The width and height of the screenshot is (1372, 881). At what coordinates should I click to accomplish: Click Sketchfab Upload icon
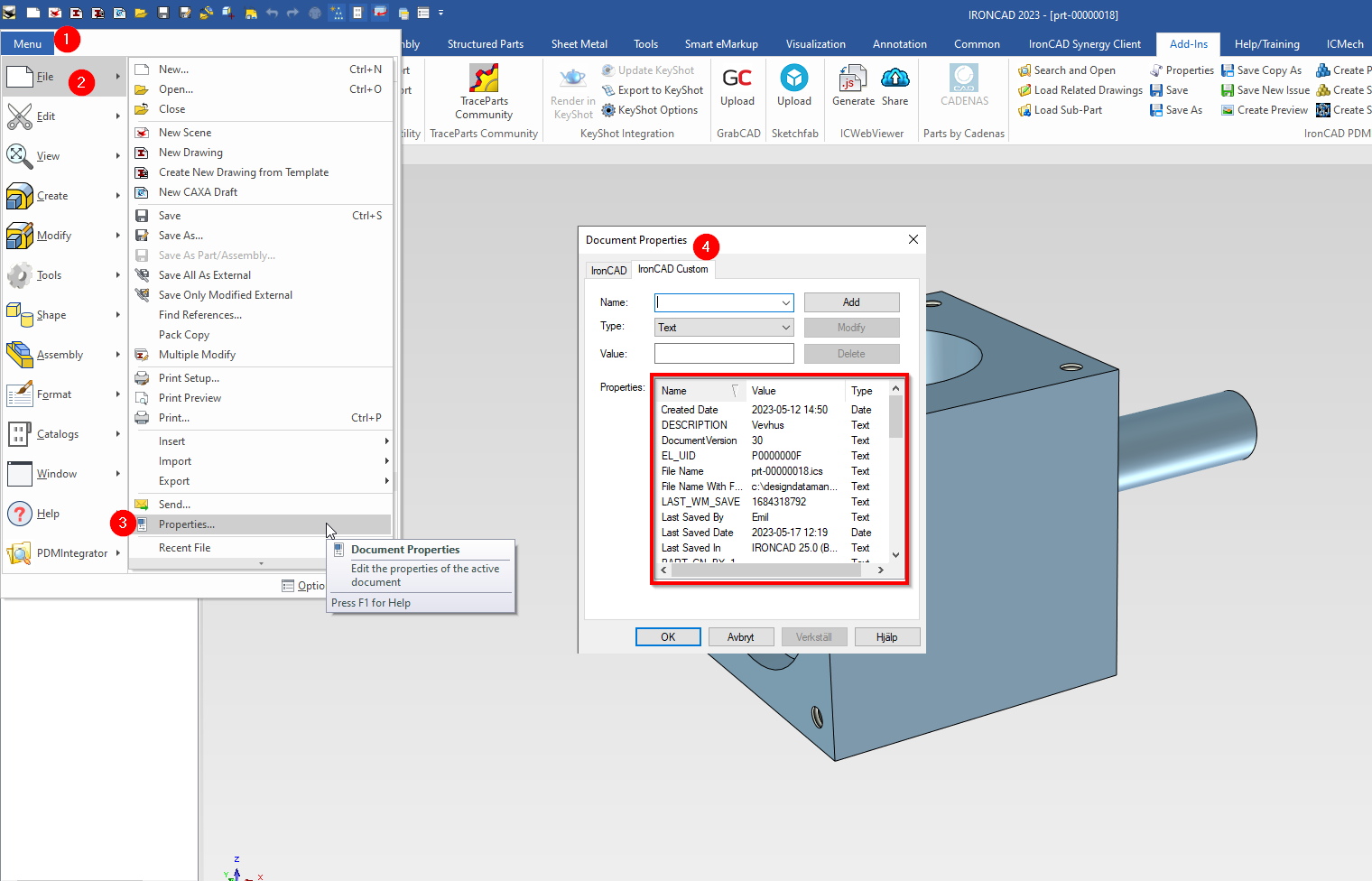(x=794, y=87)
